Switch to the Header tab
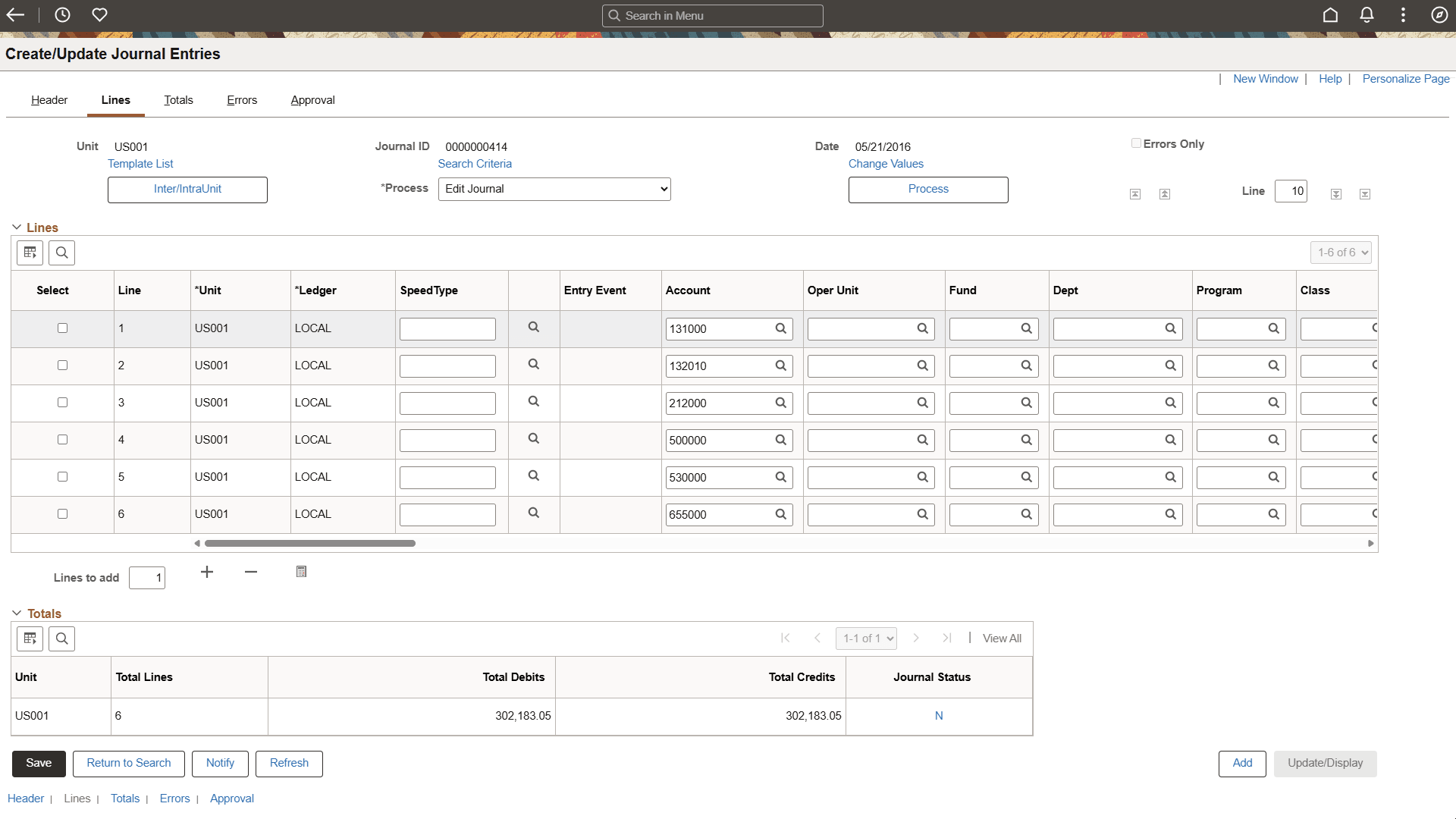Viewport: 1456px width, 819px height. pos(49,100)
